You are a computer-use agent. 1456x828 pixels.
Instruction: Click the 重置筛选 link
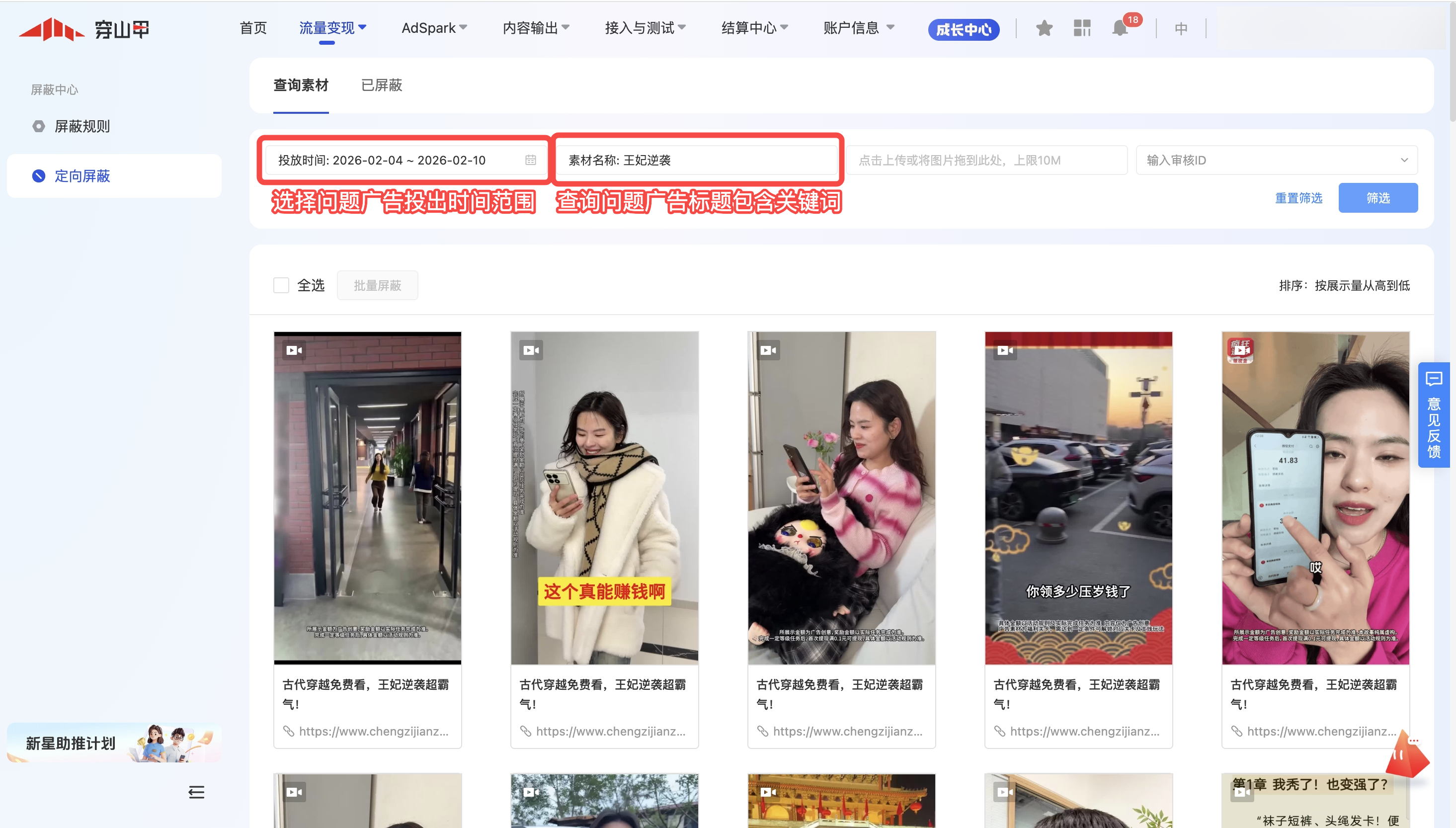[1298, 198]
